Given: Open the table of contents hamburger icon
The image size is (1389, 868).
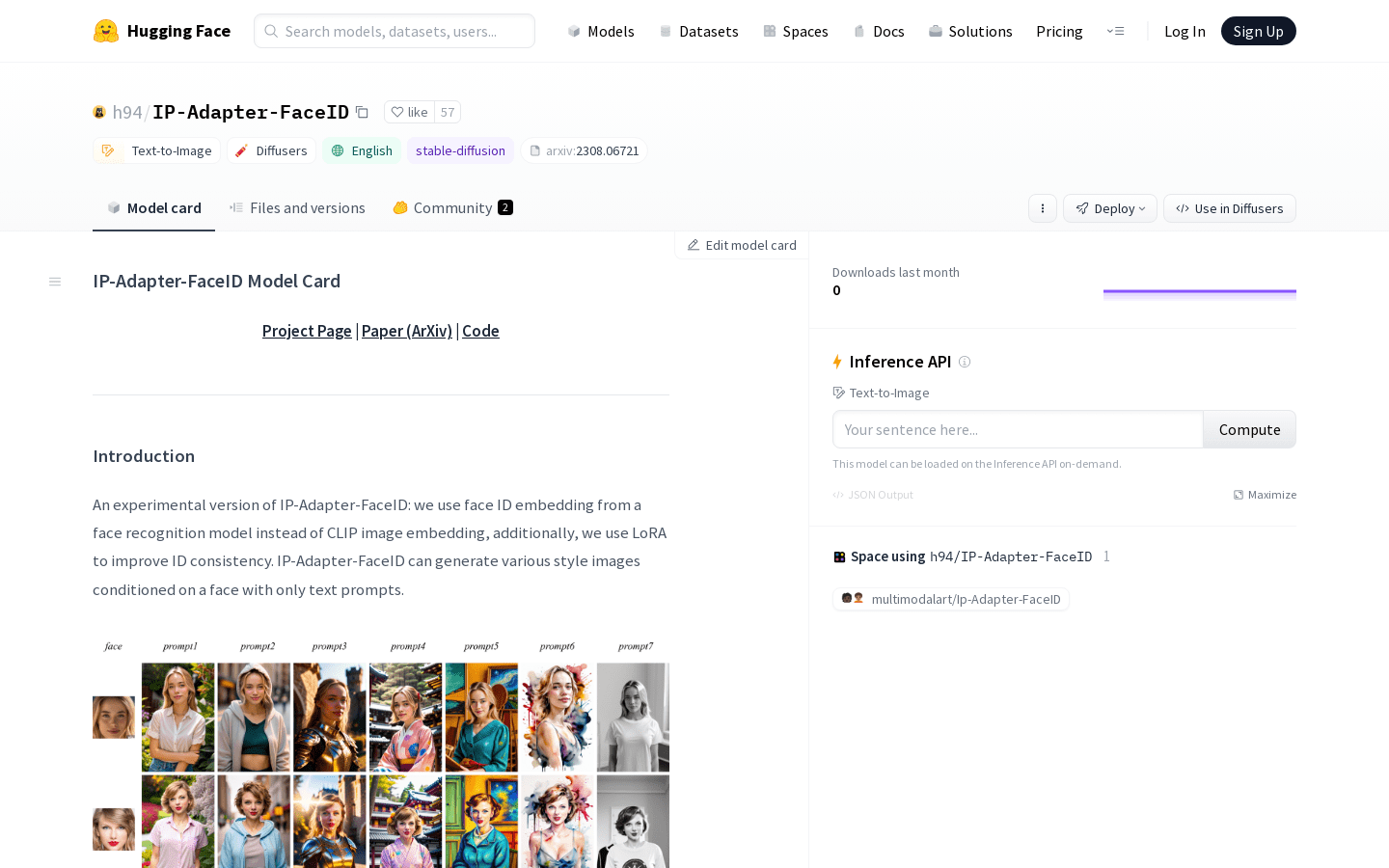Looking at the screenshot, I should pos(55,281).
